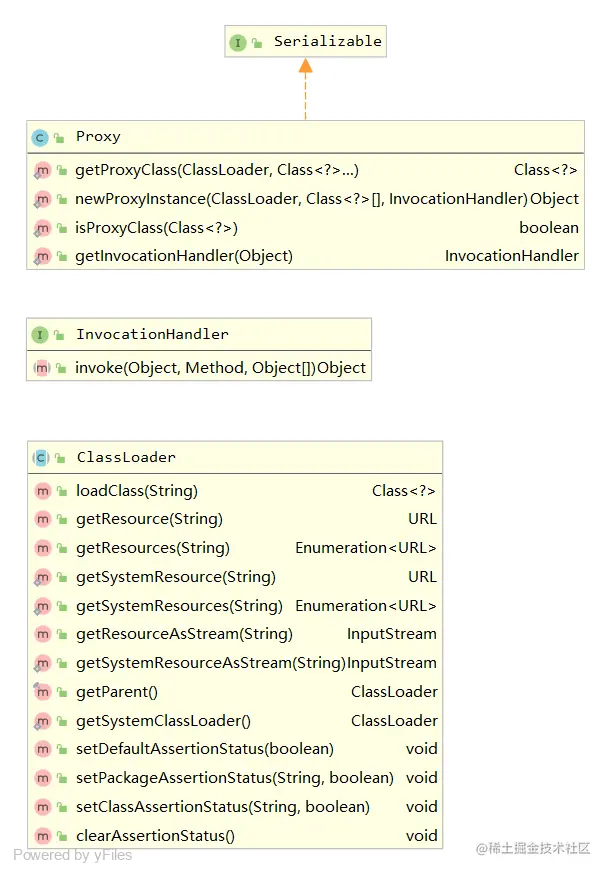Click the newProxyInstance method icon

pos(42,199)
